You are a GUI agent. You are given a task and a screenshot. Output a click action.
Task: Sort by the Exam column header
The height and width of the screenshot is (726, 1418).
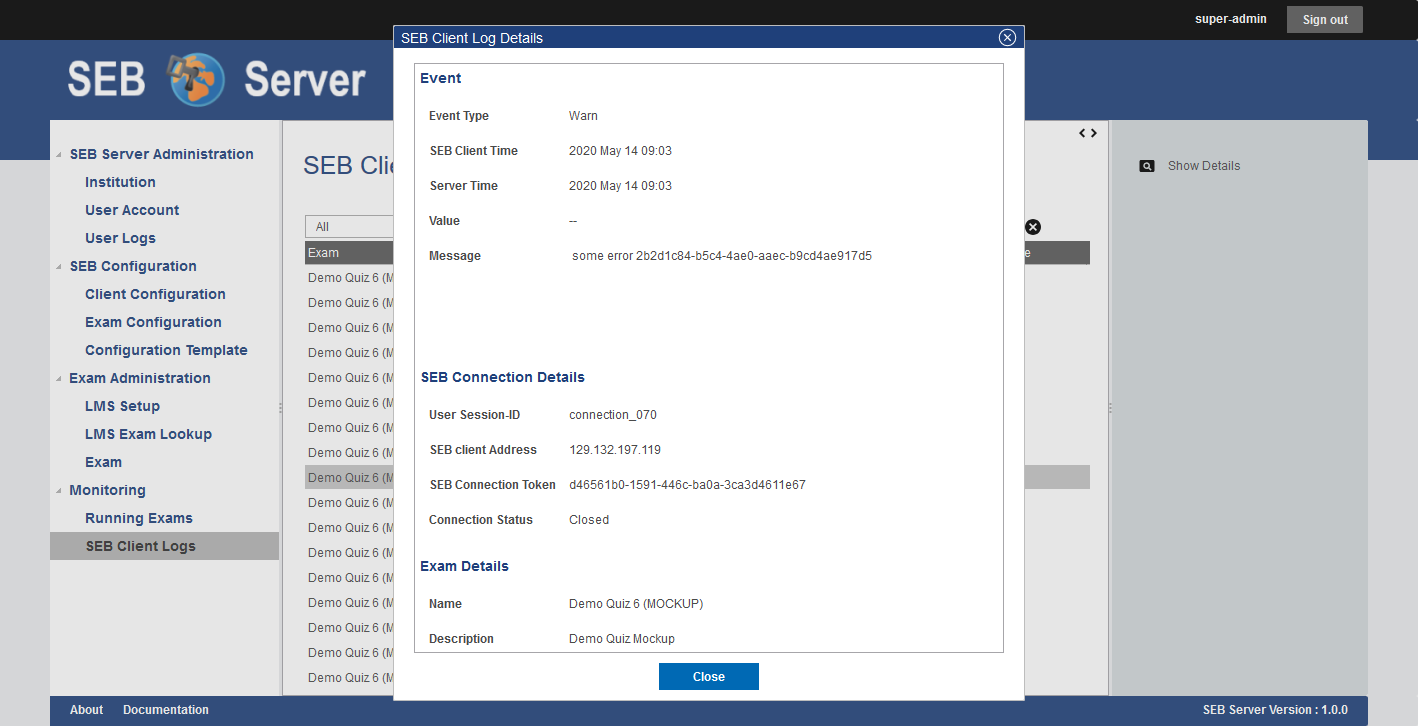(345, 253)
